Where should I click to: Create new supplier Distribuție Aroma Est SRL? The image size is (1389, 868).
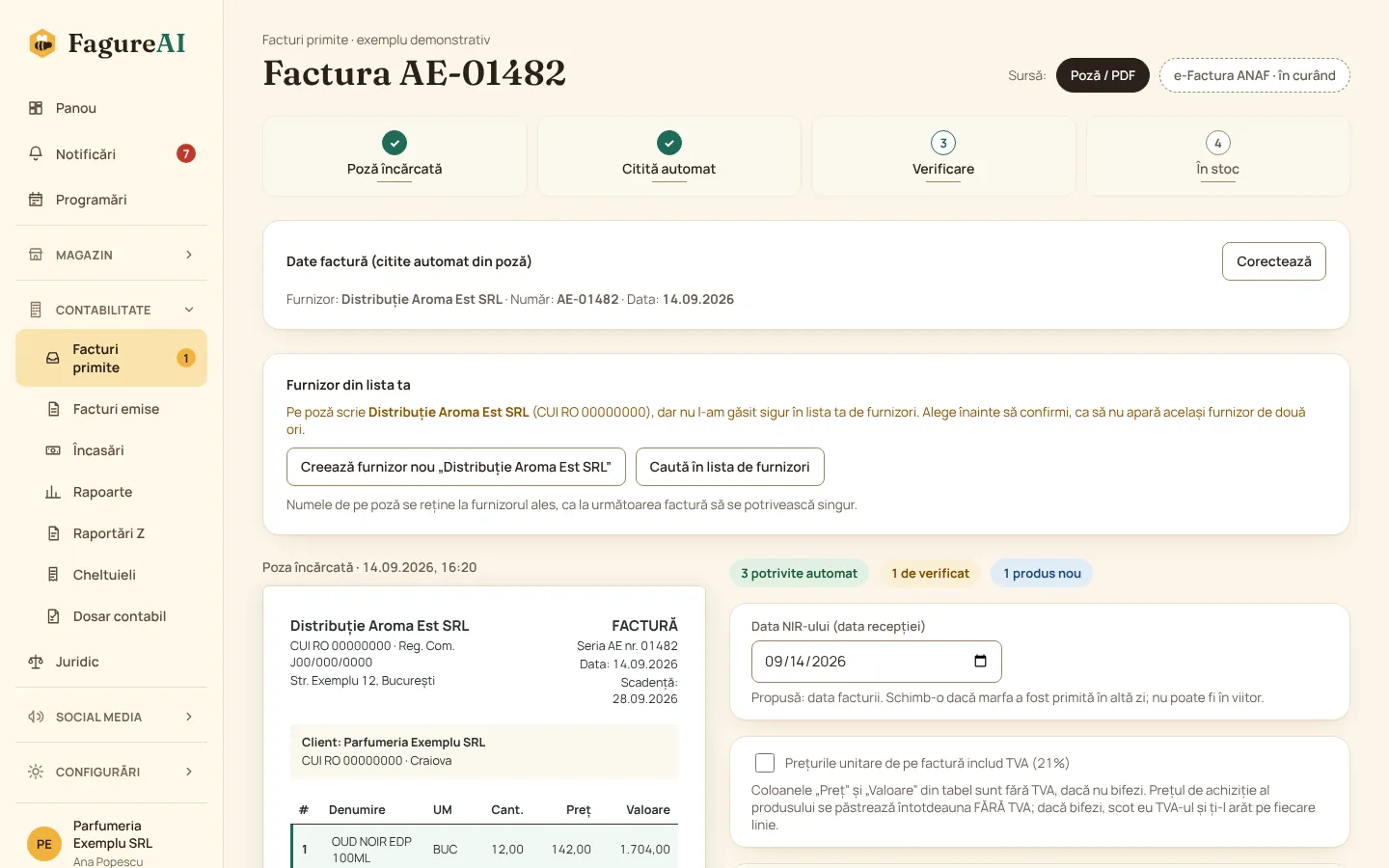pyautogui.click(x=456, y=467)
